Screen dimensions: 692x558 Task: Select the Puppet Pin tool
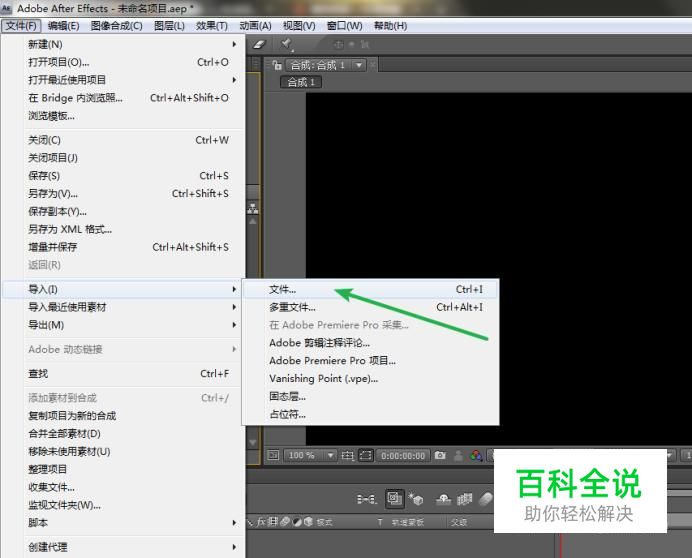tap(286, 44)
